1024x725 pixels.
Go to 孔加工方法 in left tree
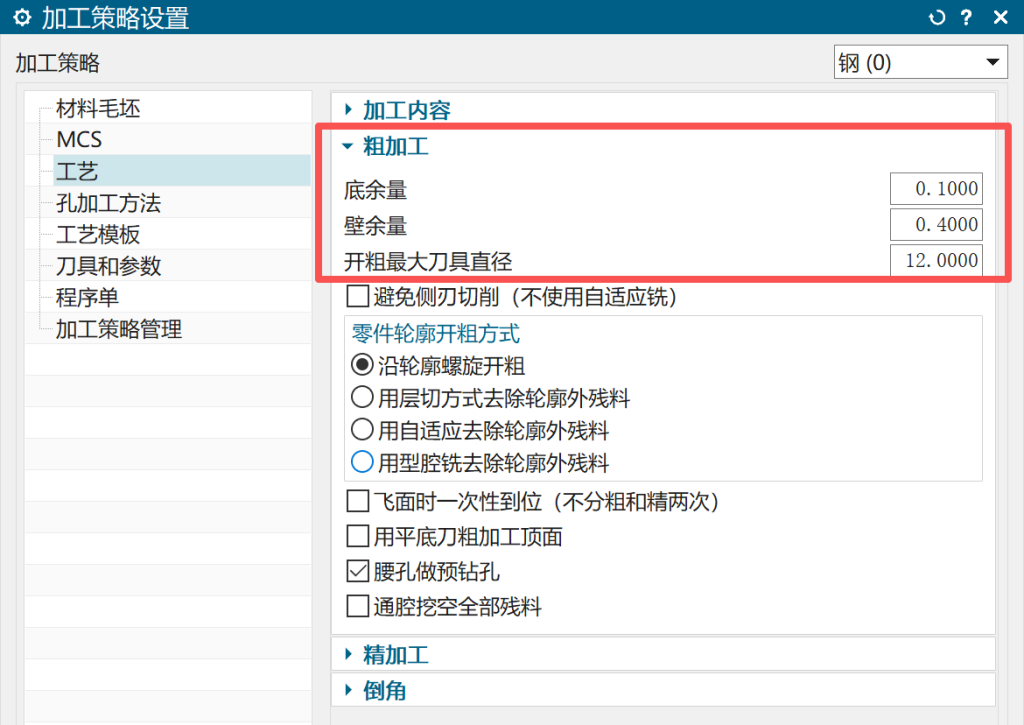108,203
